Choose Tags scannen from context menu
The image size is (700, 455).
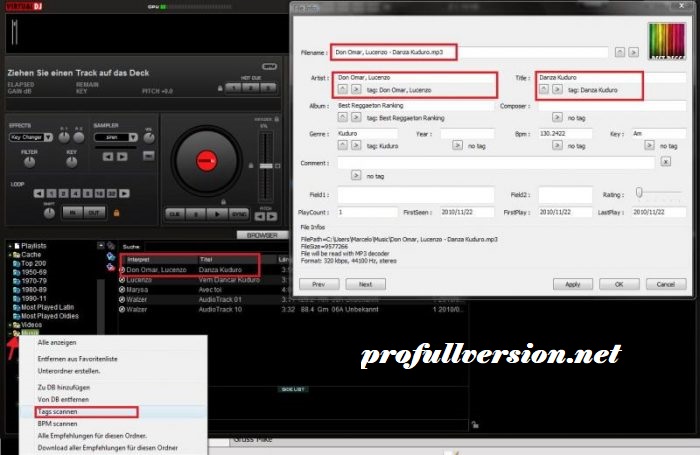click(x=58, y=412)
